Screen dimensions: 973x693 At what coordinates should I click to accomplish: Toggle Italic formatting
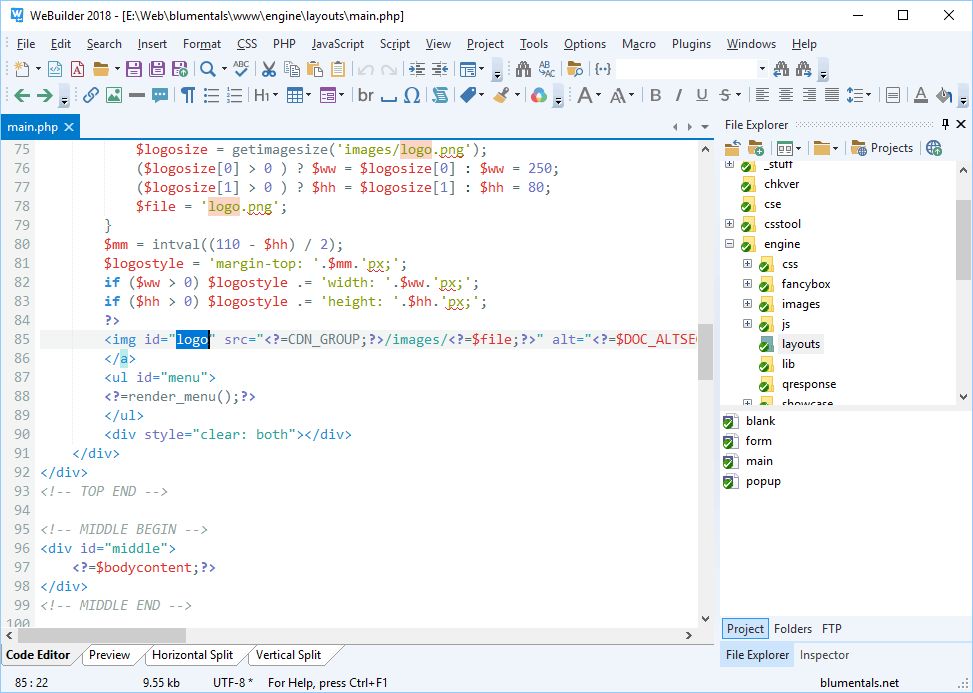678,95
